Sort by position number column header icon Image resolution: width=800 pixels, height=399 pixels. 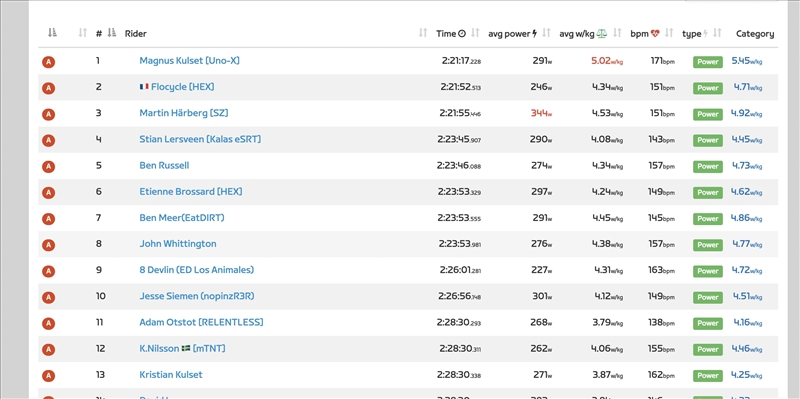click(x=112, y=33)
